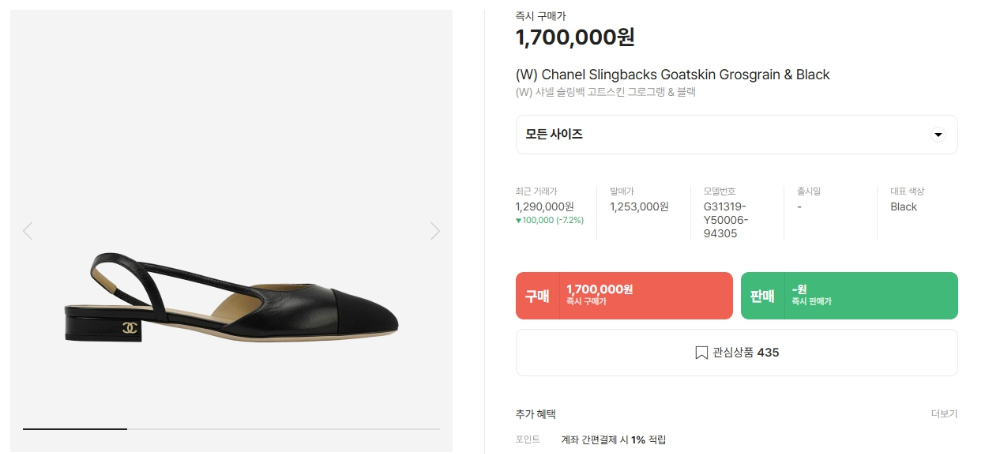
Task: Click the product title Chanel Slingbacks Goatskin
Action: 672,75
